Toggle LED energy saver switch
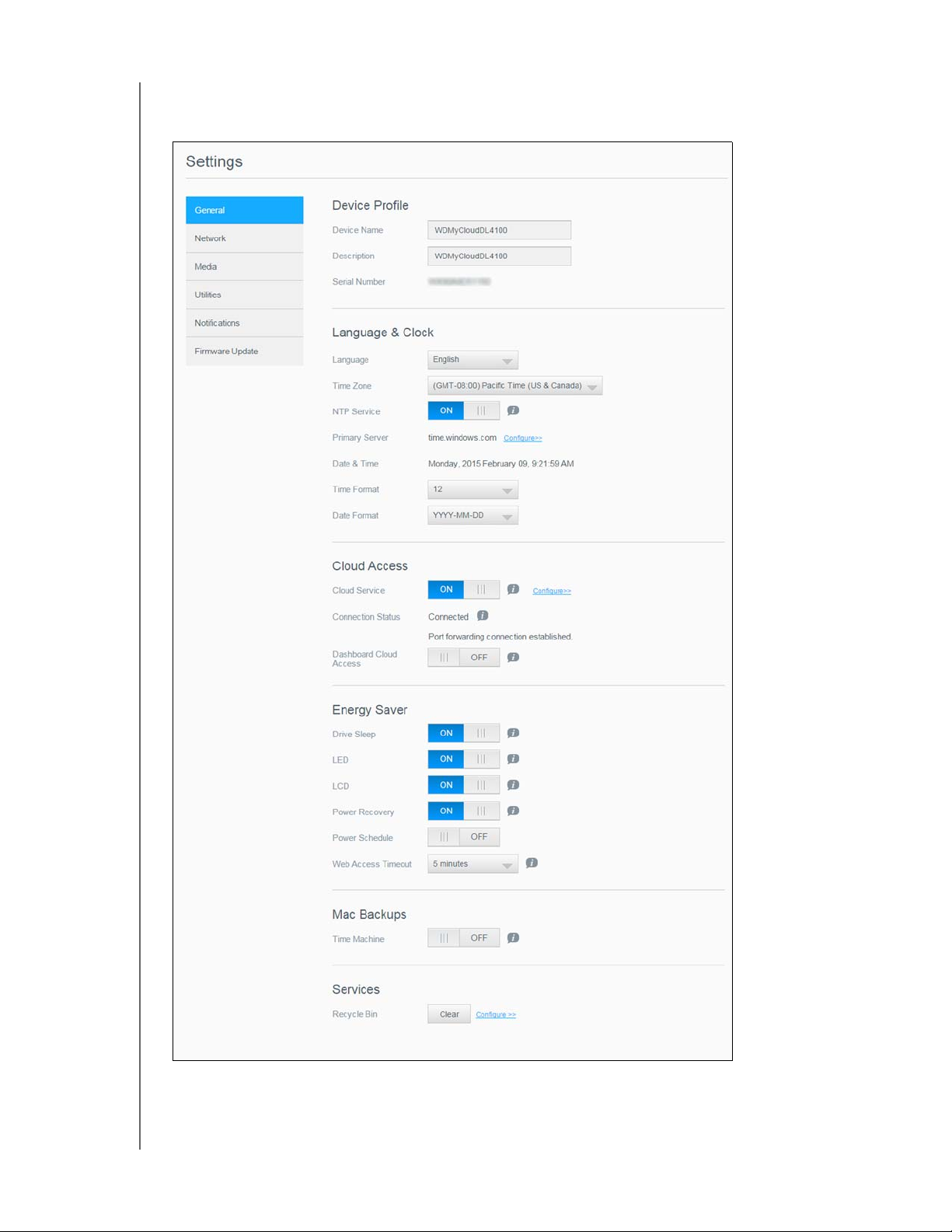The width and height of the screenshot is (952, 1232). pyautogui.click(x=464, y=759)
